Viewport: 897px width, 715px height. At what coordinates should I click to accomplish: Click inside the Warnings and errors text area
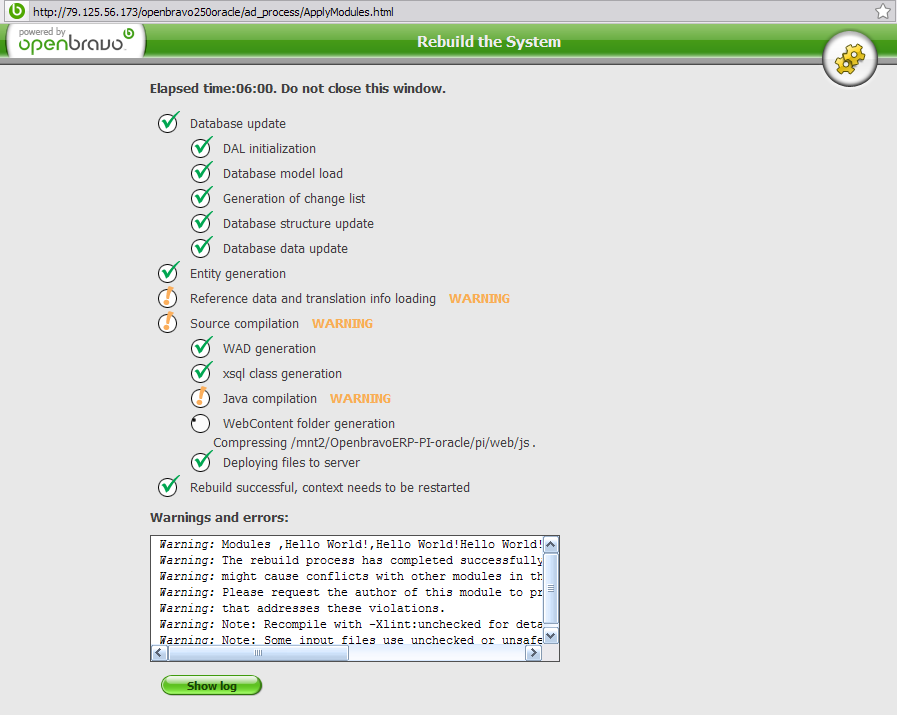[x=346, y=590]
